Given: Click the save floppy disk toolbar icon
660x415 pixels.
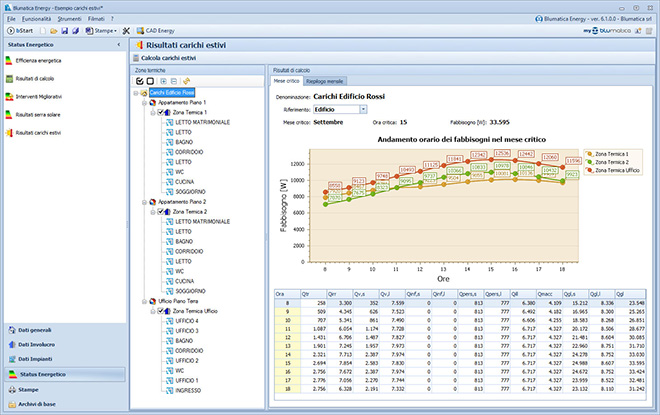Looking at the screenshot, I should coord(64,31).
